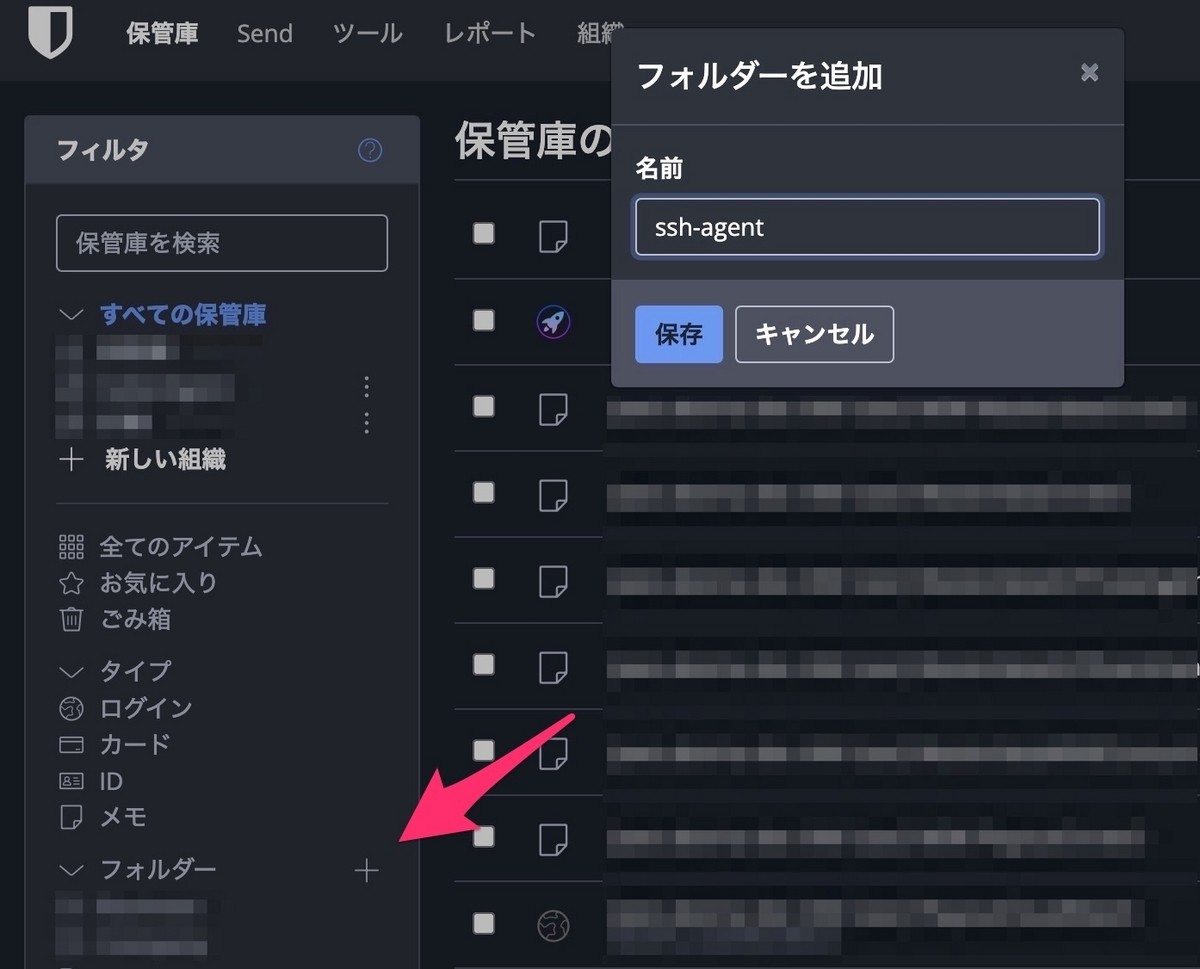
Task: Select 全てのアイテム grid filter
Action: coord(162,547)
